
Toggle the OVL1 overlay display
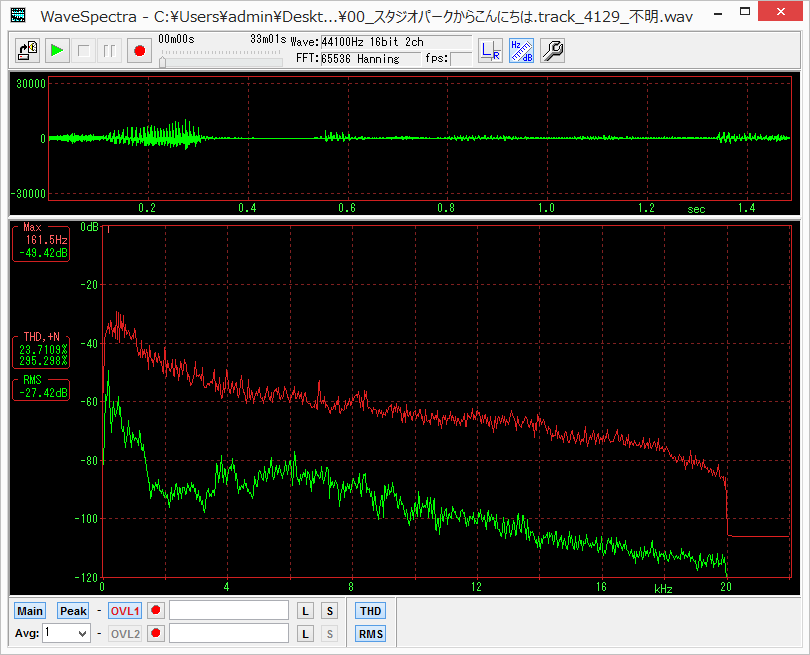(125, 611)
